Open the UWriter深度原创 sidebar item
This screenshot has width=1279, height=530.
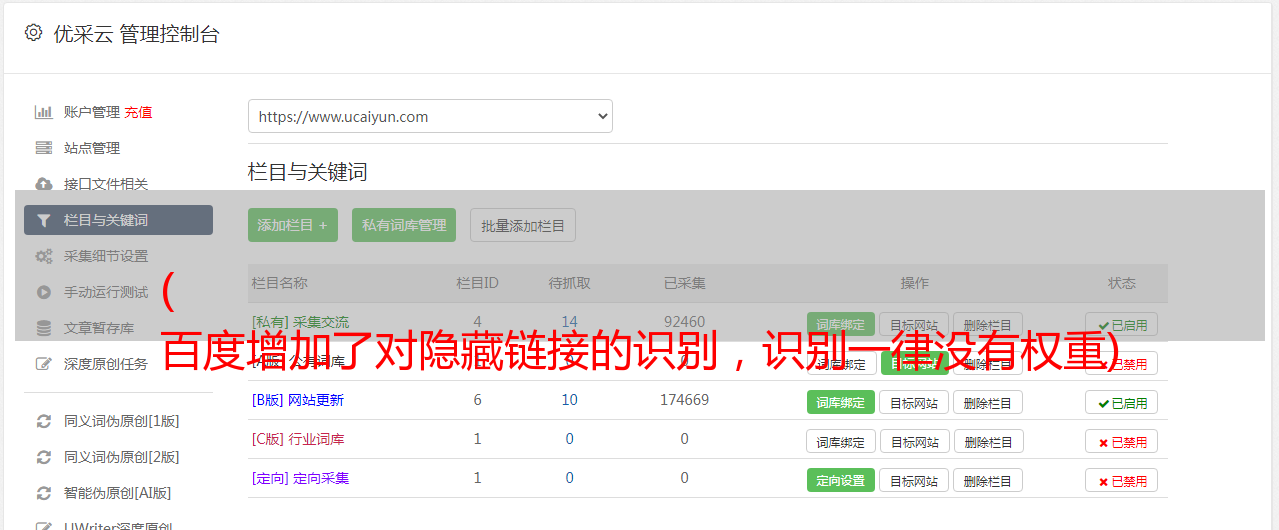click(118, 525)
